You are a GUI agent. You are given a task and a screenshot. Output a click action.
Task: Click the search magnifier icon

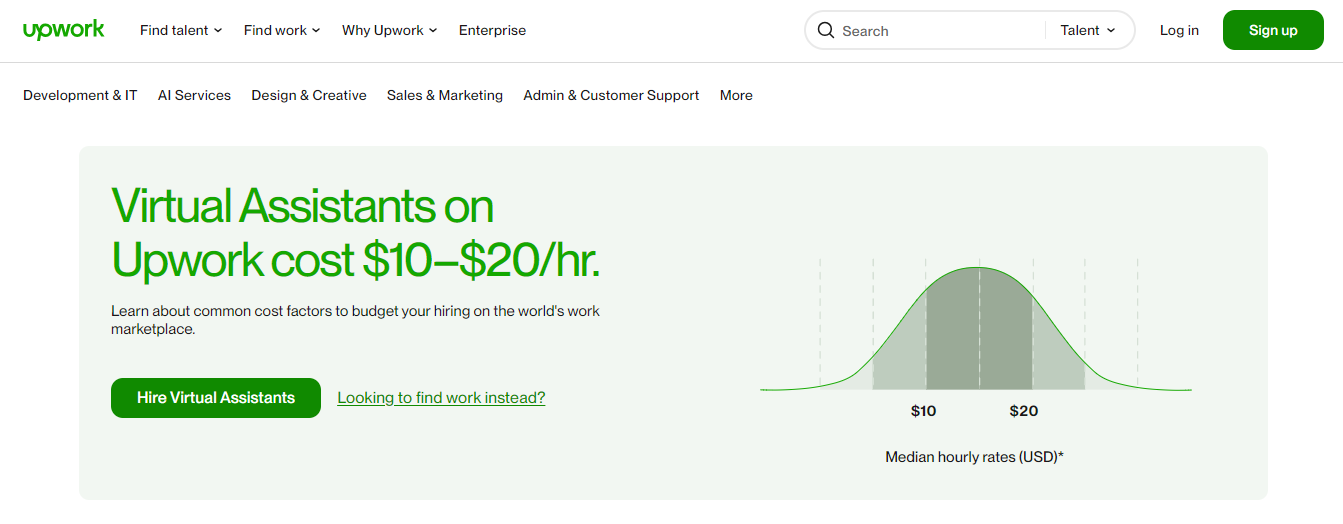(x=826, y=30)
